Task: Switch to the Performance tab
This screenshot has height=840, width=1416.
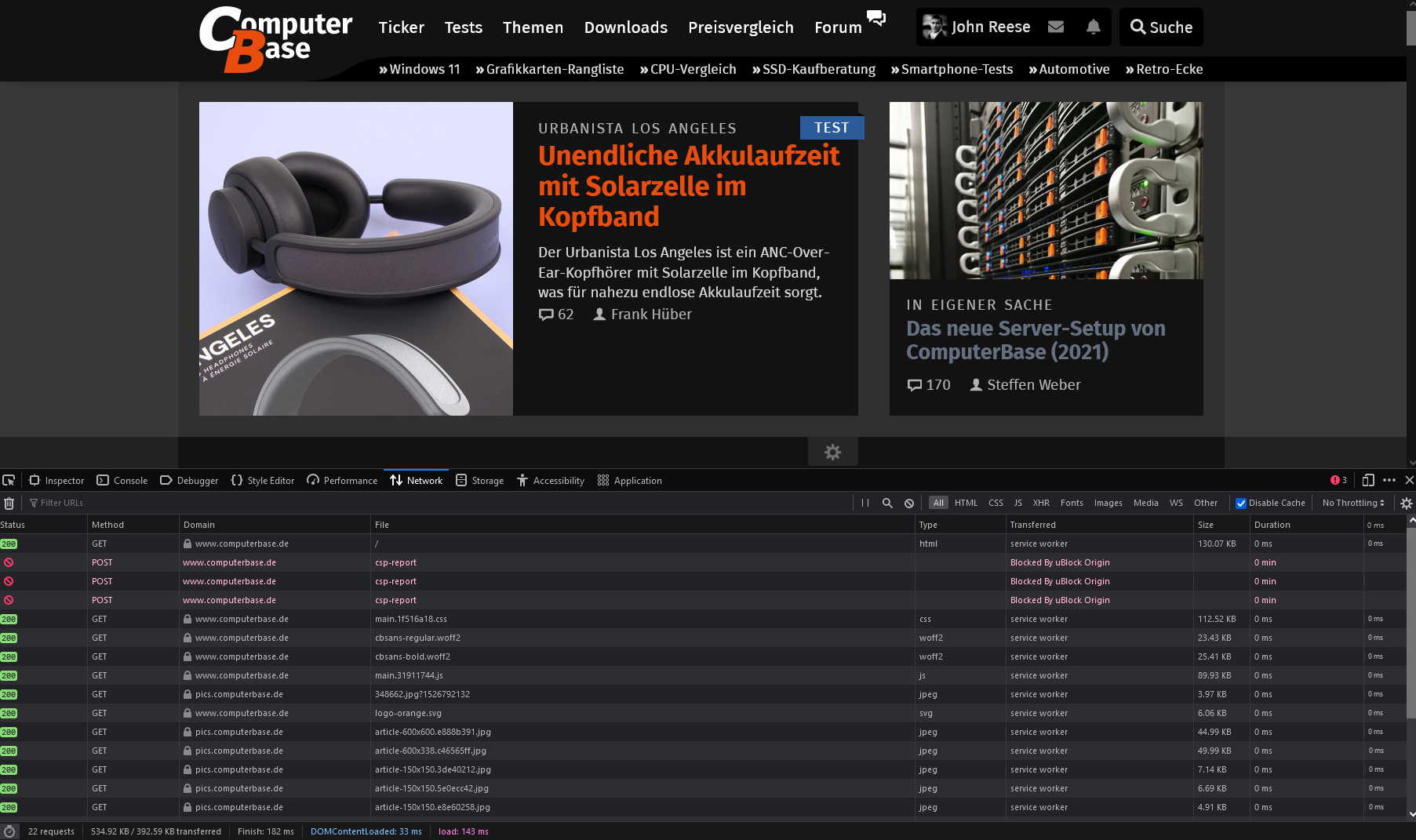Action: [342, 480]
